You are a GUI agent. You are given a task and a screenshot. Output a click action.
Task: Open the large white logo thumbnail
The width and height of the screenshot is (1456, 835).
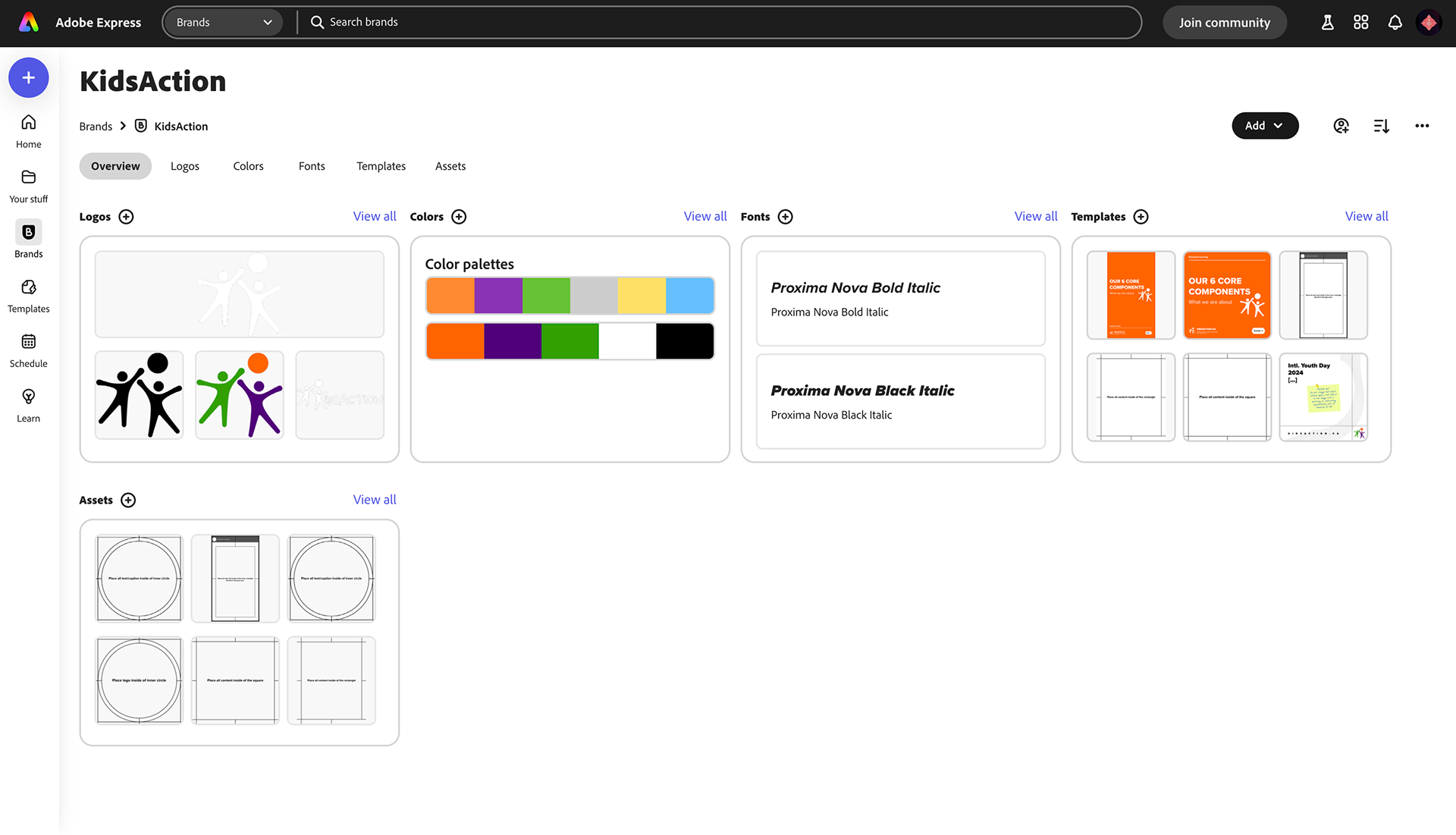[x=240, y=294]
